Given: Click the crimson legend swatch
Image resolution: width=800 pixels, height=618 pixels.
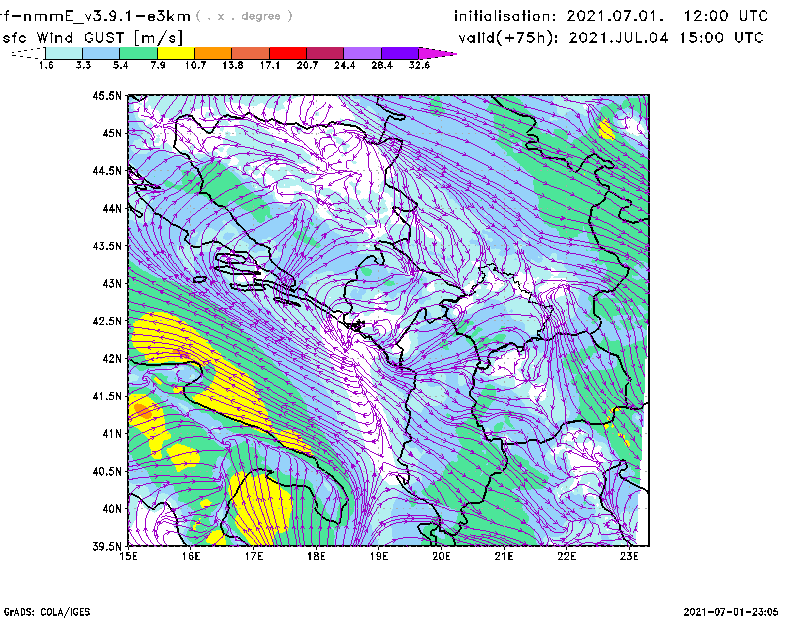Looking at the screenshot, I should (325, 53).
